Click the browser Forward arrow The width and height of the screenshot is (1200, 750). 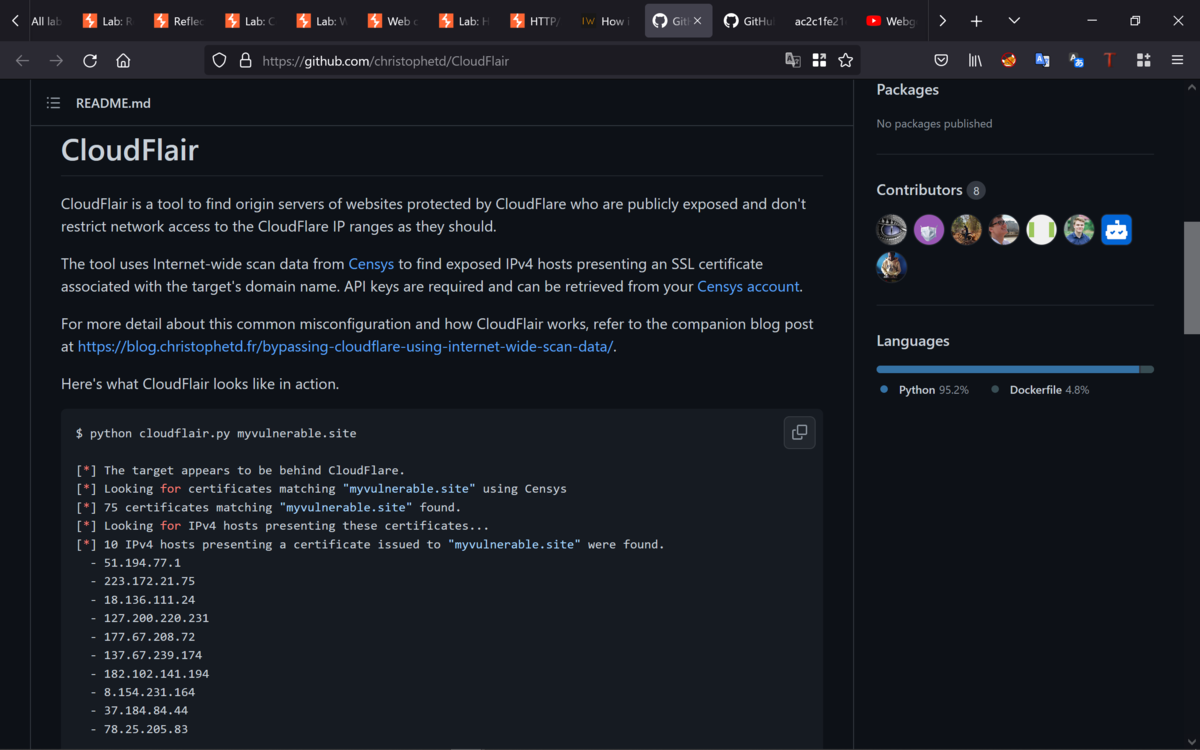(56, 60)
